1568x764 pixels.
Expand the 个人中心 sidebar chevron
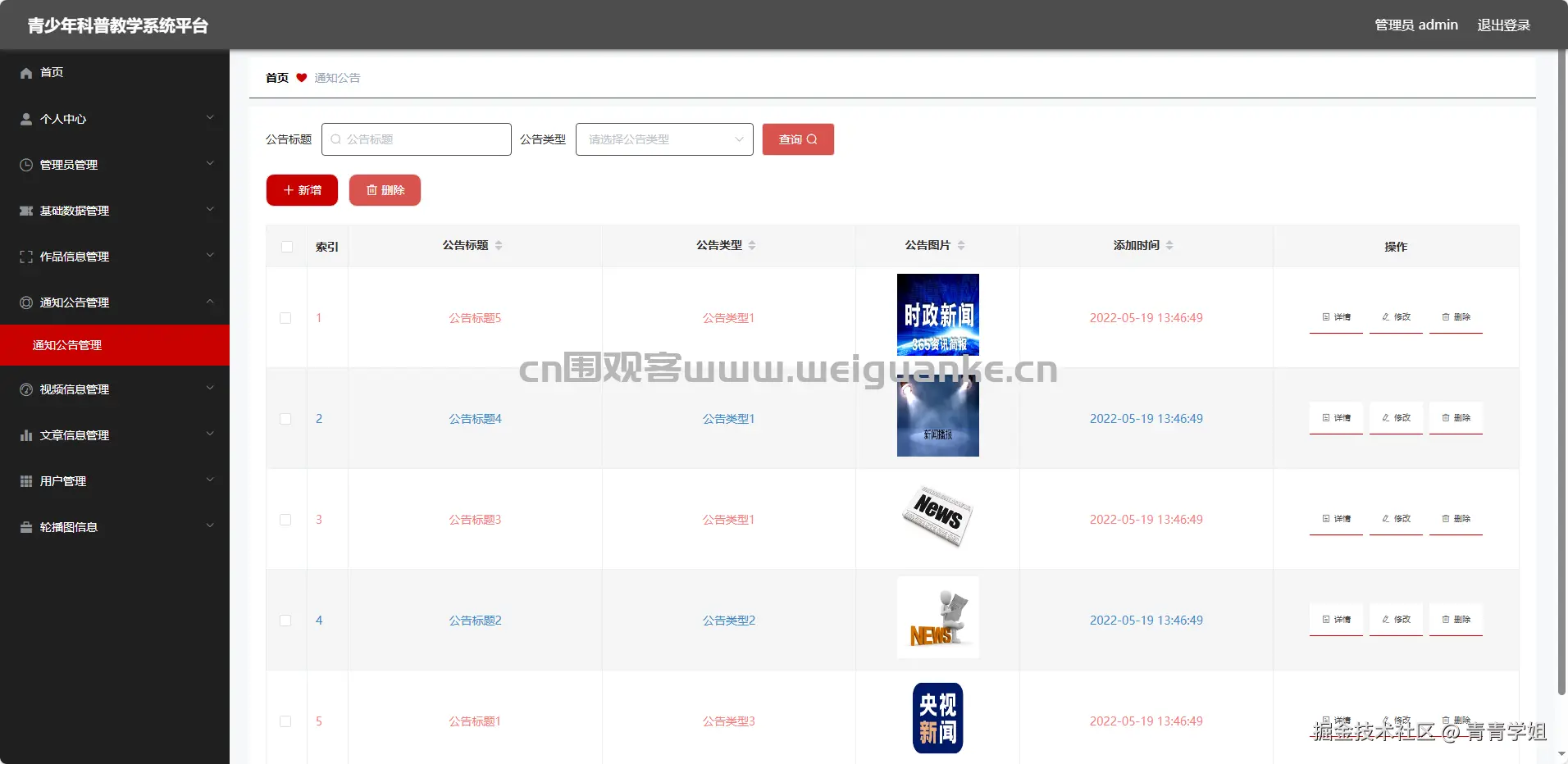(x=210, y=118)
